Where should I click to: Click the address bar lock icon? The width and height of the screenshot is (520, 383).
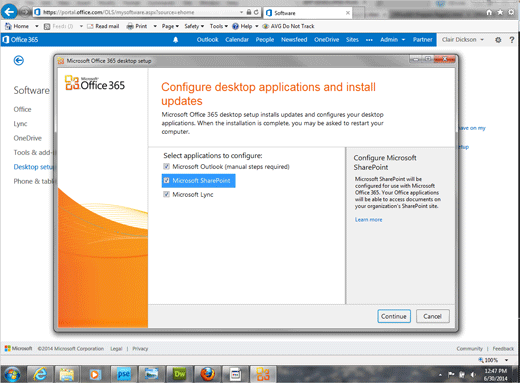(x=249, y=12)
